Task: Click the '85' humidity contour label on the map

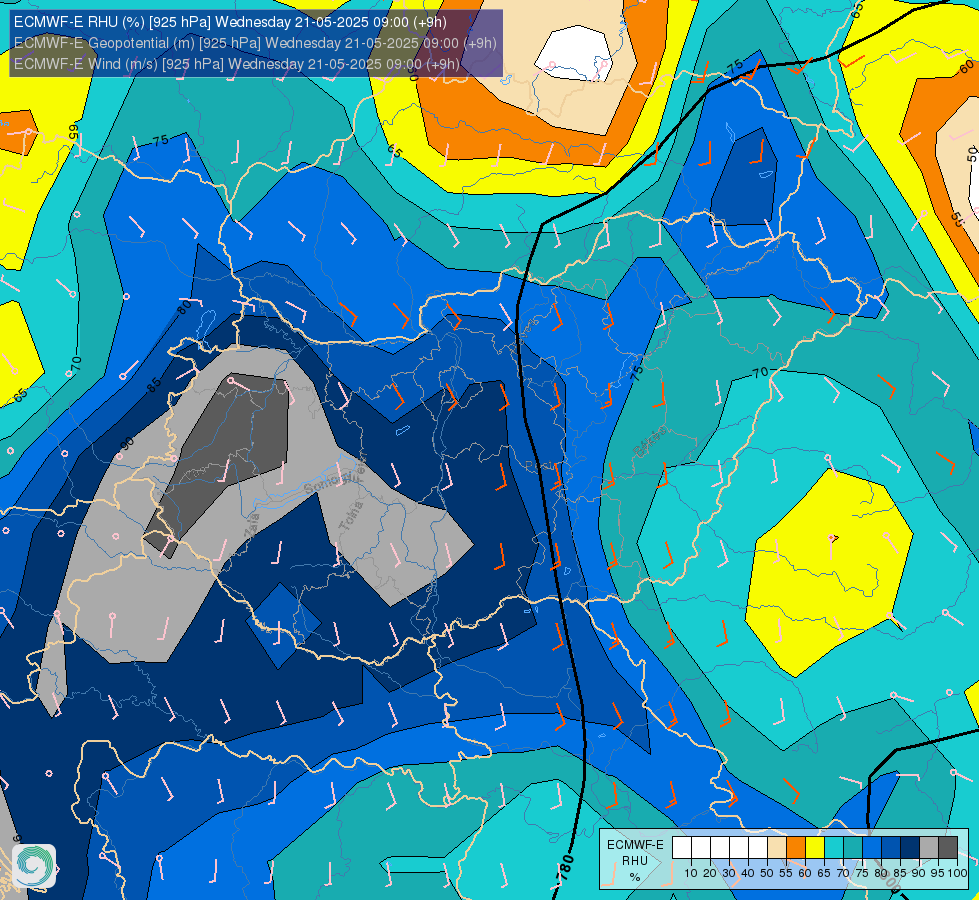Action: pos(154,383)
